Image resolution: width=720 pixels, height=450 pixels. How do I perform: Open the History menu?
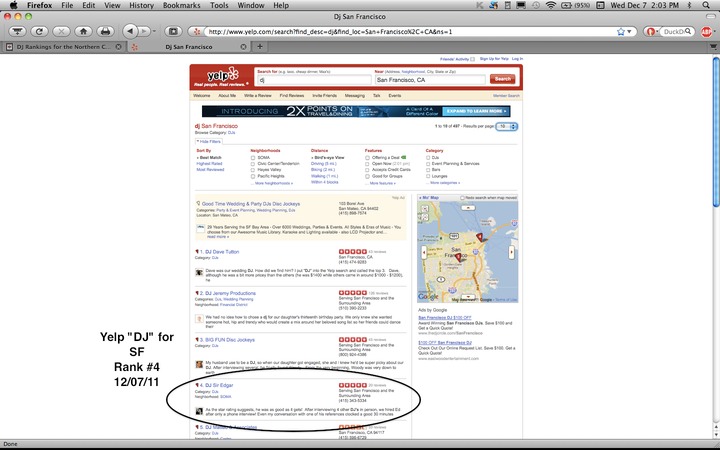pyautogui.click(x=141, y=6)
